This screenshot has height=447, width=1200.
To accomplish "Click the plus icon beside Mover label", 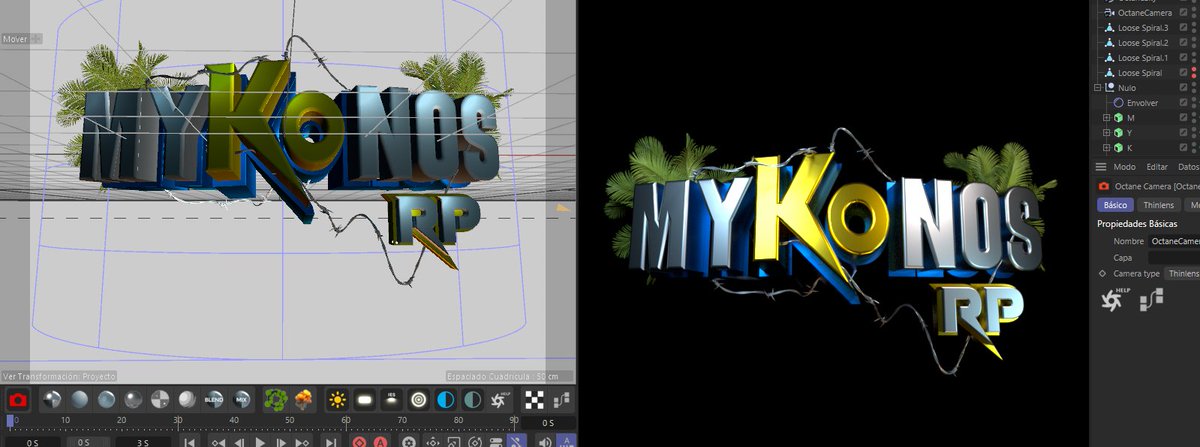I will [37, 39].
